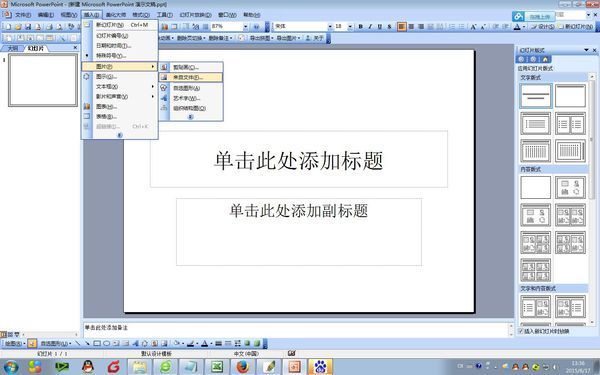
Task: Open the 绘图(R) drawing menu dropdown
Action: coord(15,343)
